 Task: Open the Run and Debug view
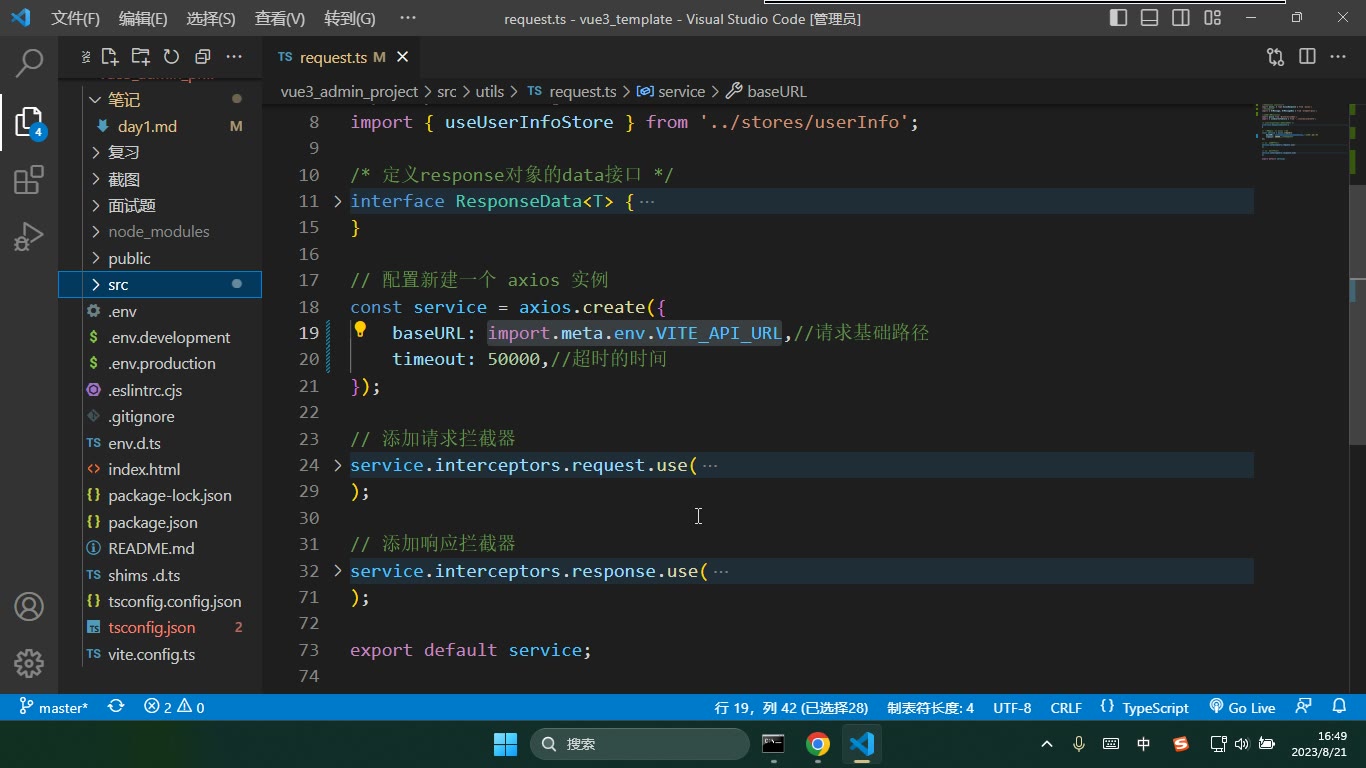click(30, 237)
